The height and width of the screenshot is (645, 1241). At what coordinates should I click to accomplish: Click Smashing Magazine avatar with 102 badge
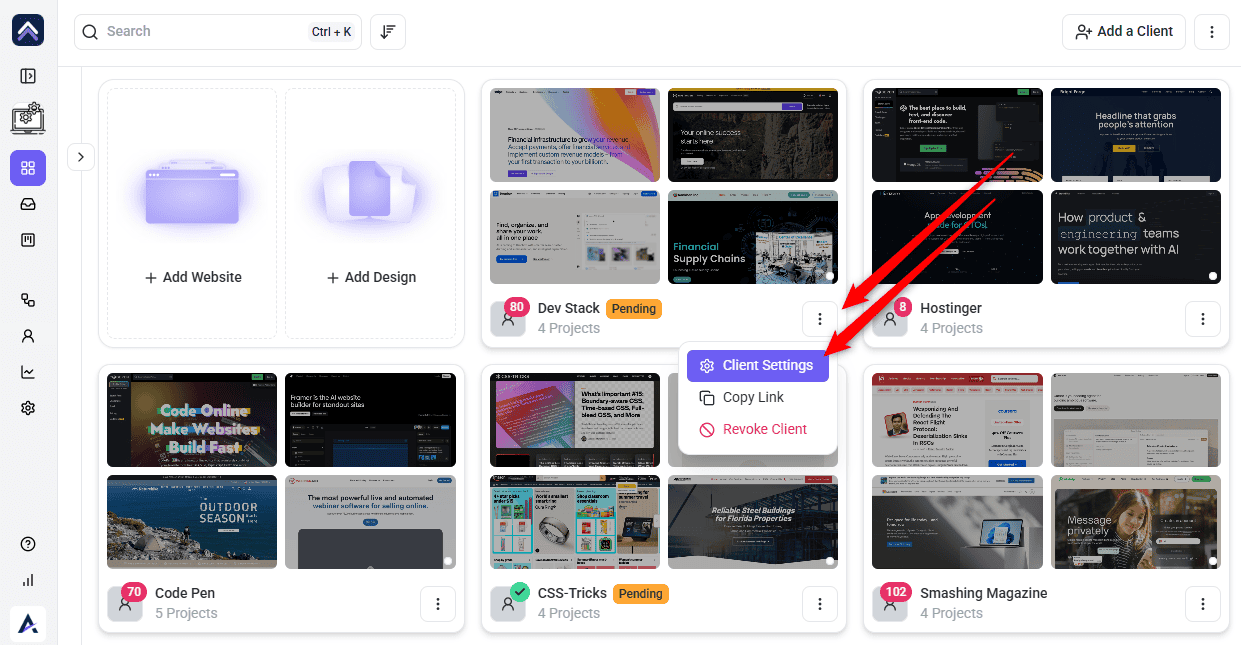click(890, 604)
